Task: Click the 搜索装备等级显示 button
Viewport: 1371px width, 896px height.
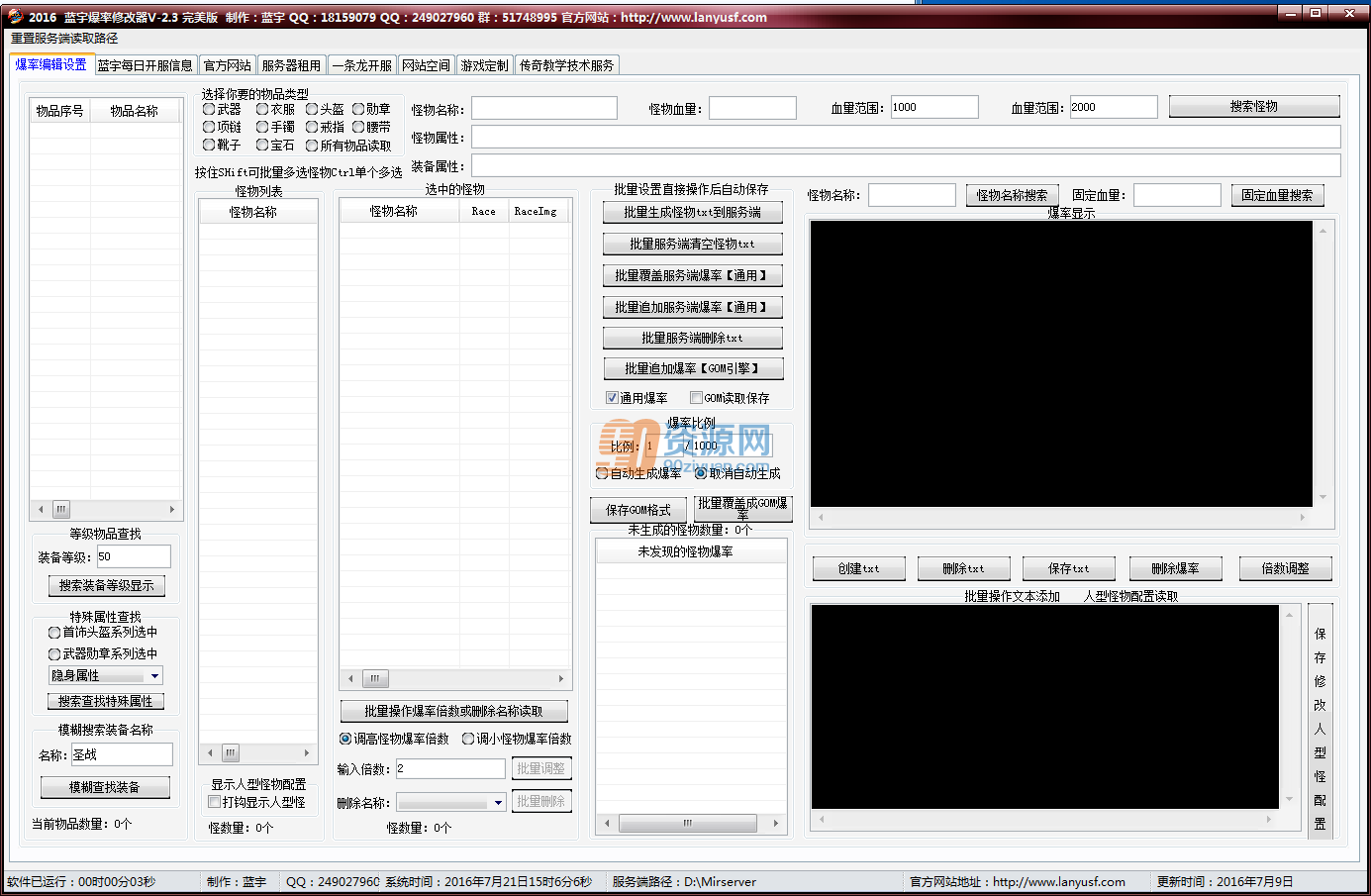Action: pos(107,585)
